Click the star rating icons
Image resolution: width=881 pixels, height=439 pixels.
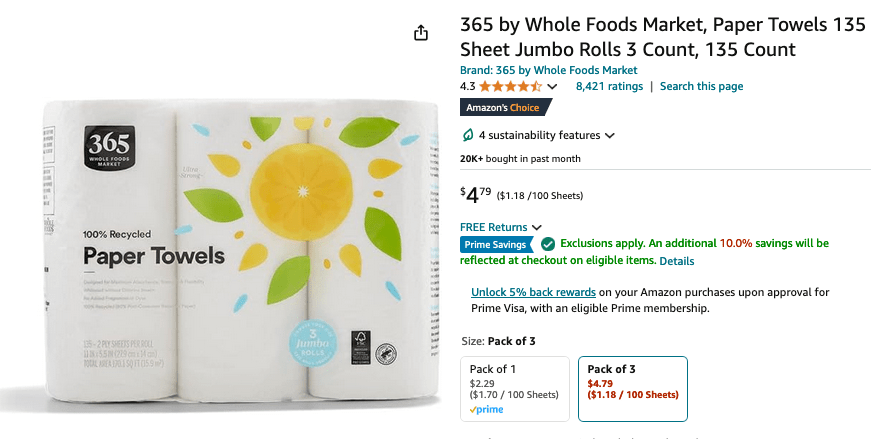tap(510, 87)
